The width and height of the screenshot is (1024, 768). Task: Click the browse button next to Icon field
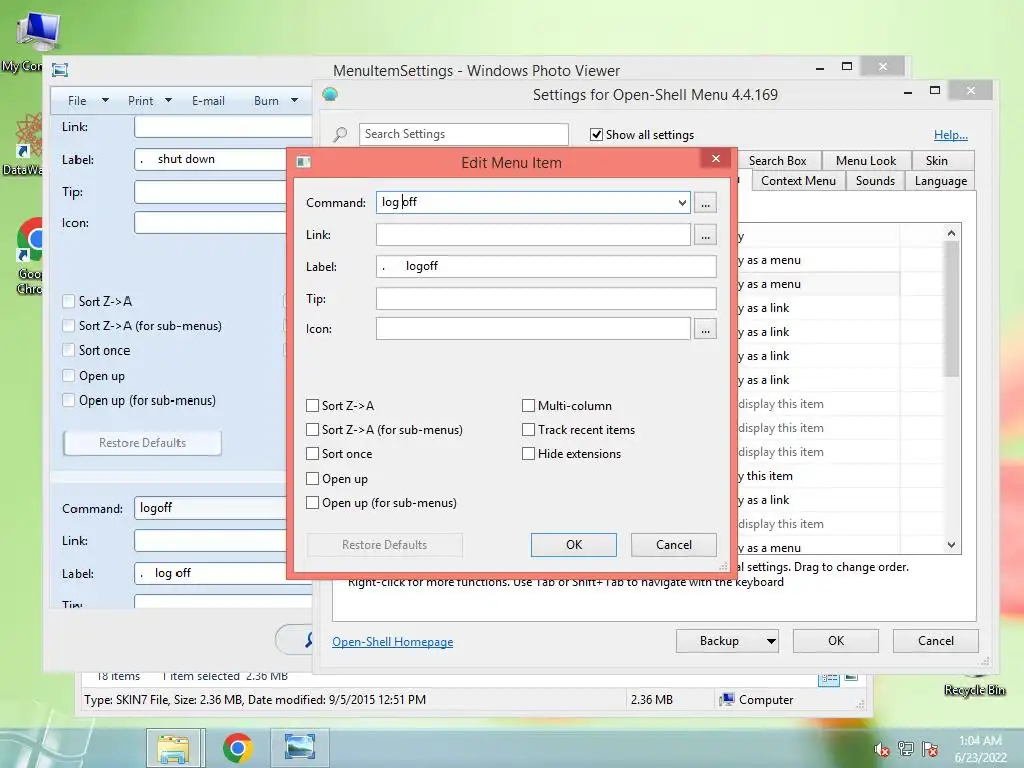pyautogui.click(x=705, y=329)
